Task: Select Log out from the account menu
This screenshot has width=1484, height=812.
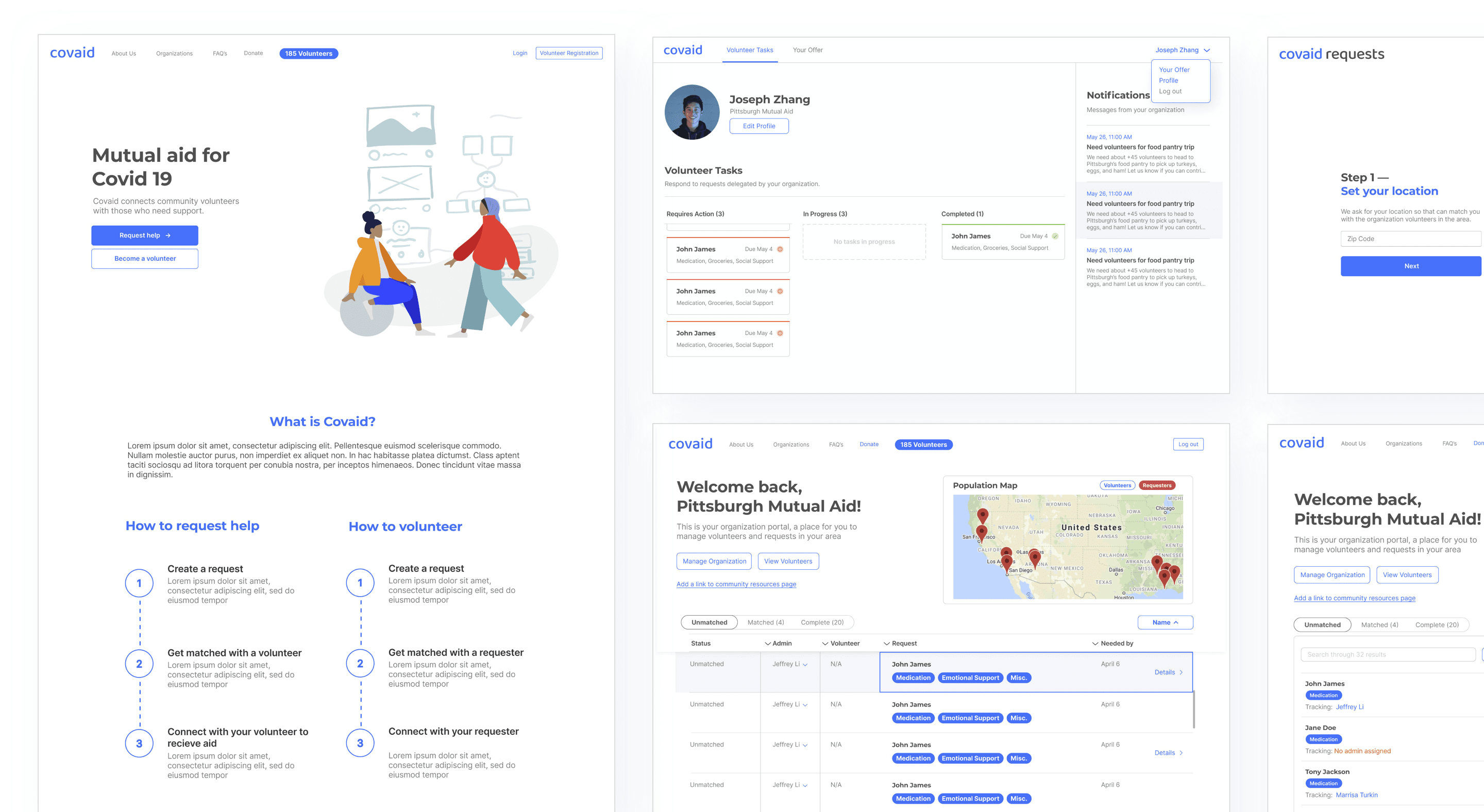Action: 1170,92
